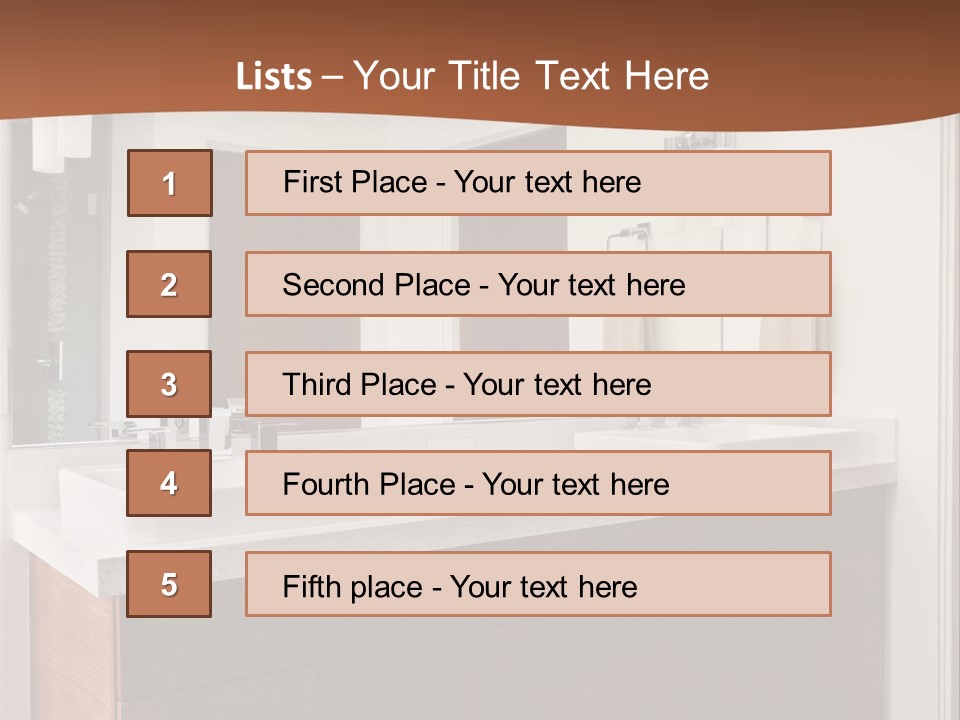The height and width of the screenshot is (720, 960).
Task: Click the wall sconce light at top left
Action: tap(61, 144)
